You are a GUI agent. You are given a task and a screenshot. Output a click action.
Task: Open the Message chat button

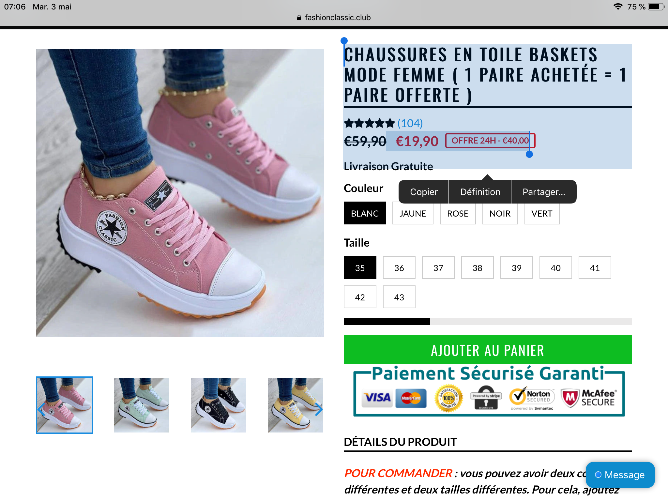point(620,475)
